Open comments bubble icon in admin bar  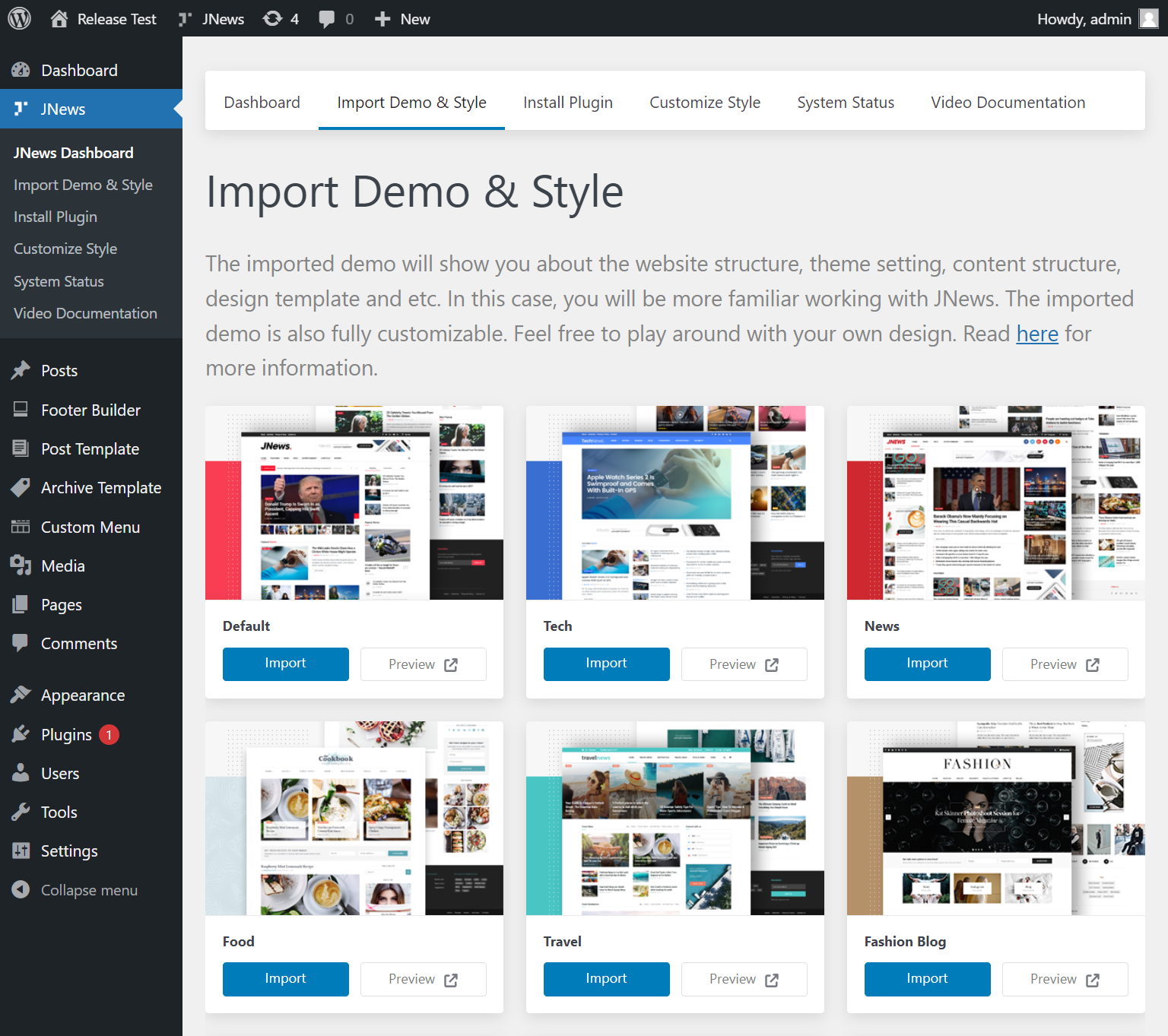pos(327,19)
